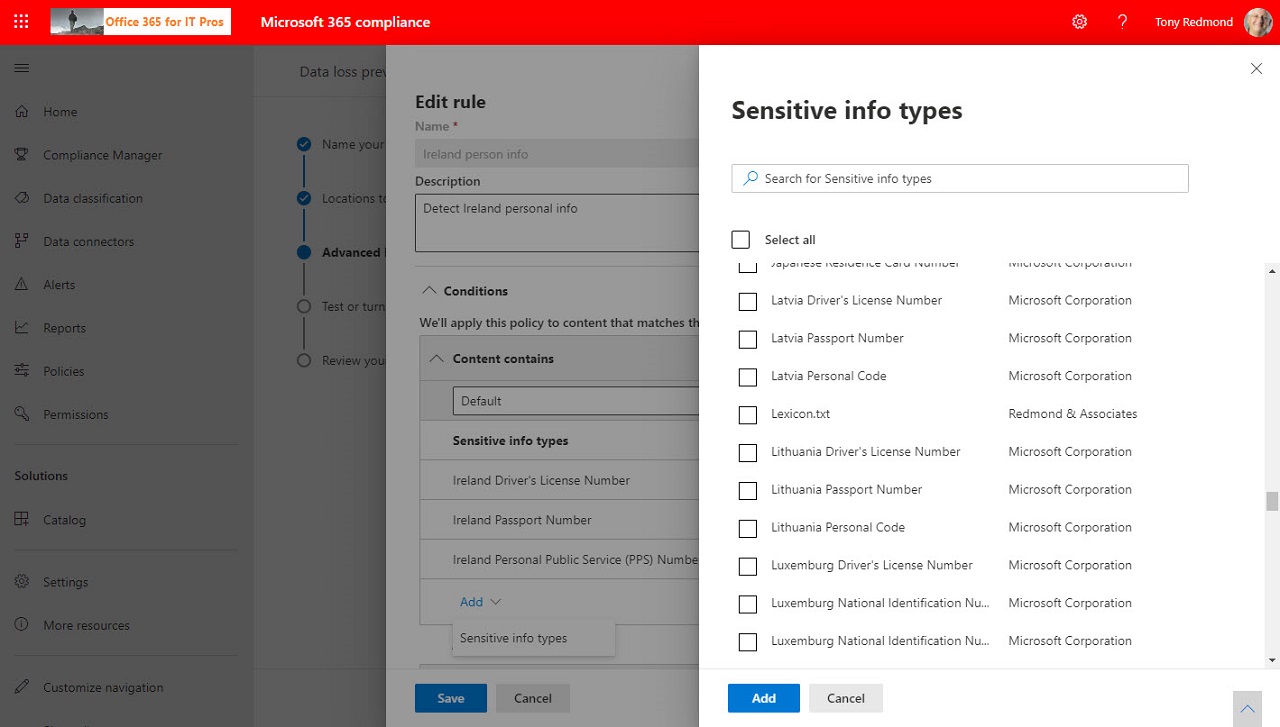Open the settings gear in header

[1079, 22]
